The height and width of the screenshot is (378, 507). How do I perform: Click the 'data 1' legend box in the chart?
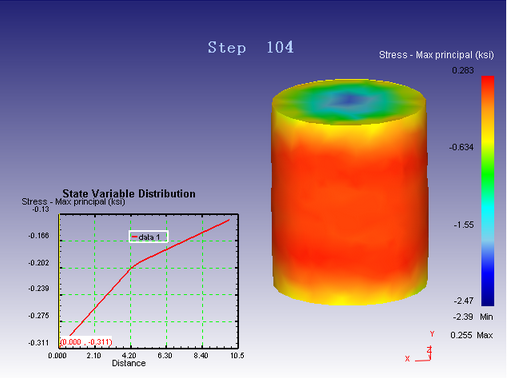point(149,237)
